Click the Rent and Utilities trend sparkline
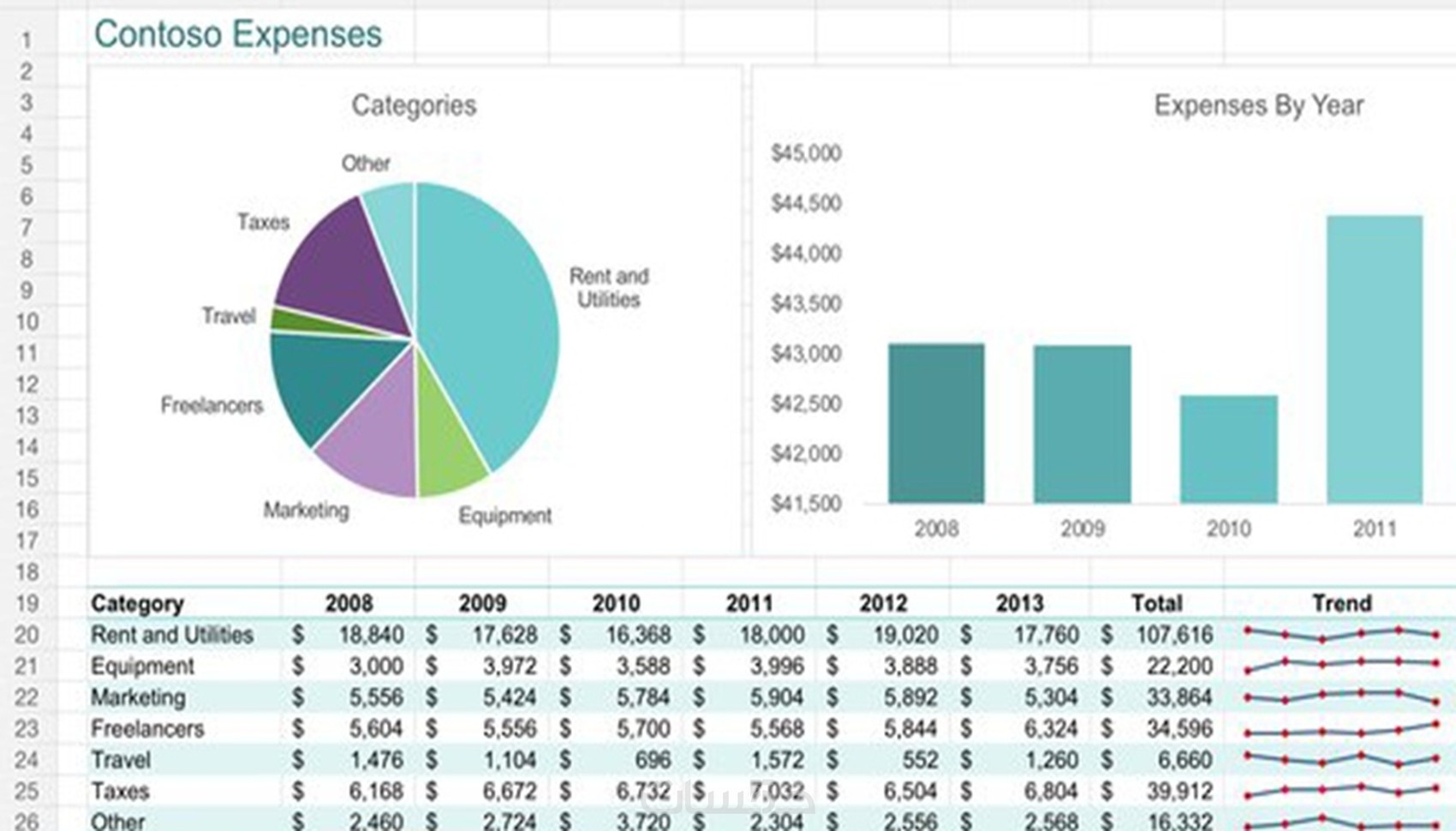 click(1341, 634)
